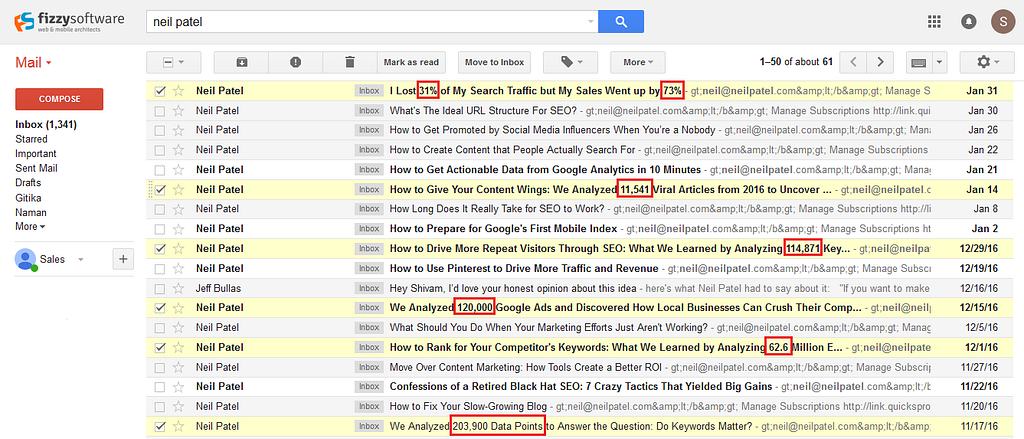The height and width of the screenshot is (439, 1024).
Task: Open 'What Should You Do When Your Marketing' email
Action: [x=549, y=327]
